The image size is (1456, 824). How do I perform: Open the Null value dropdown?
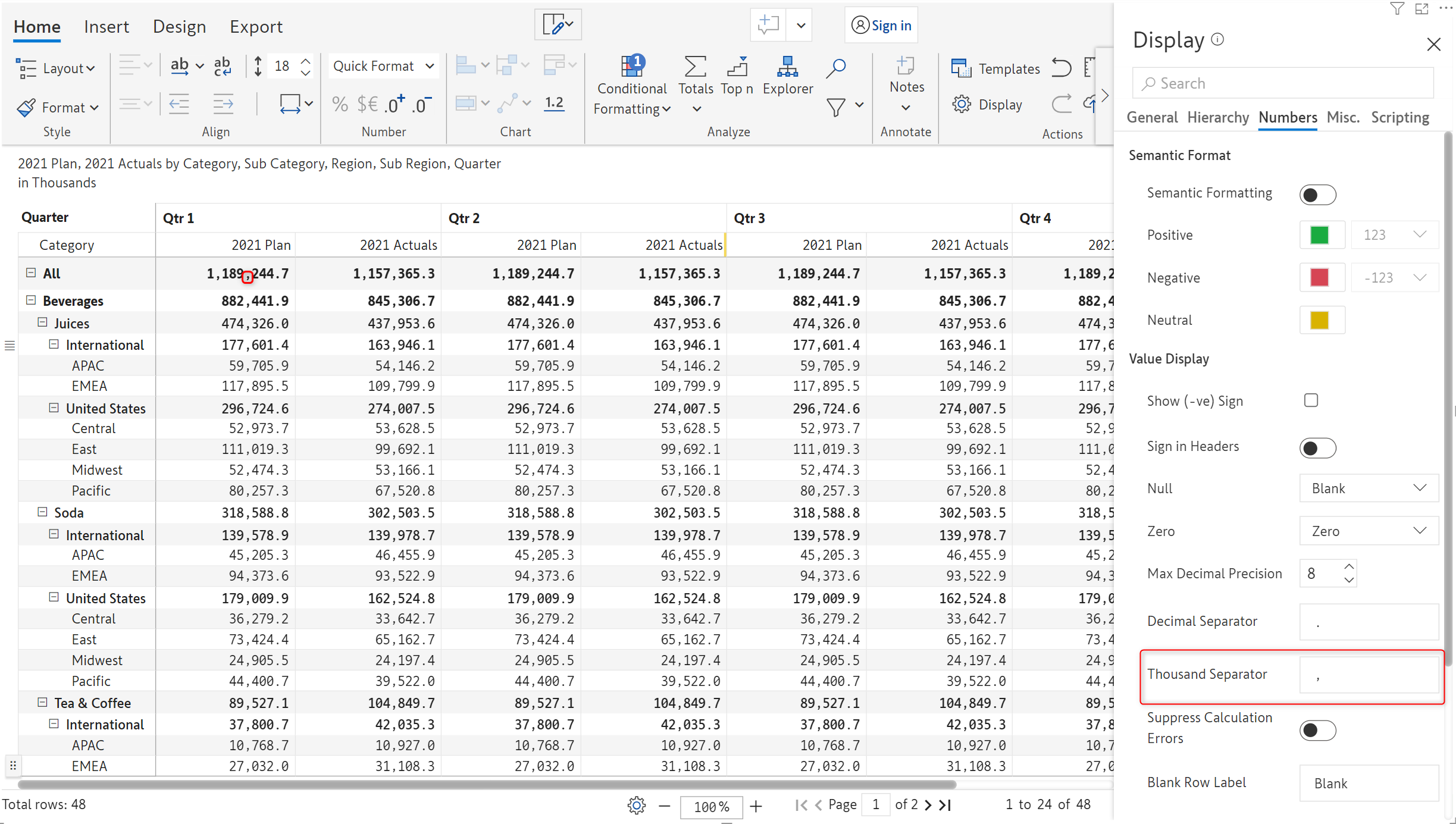[1369, 488]
